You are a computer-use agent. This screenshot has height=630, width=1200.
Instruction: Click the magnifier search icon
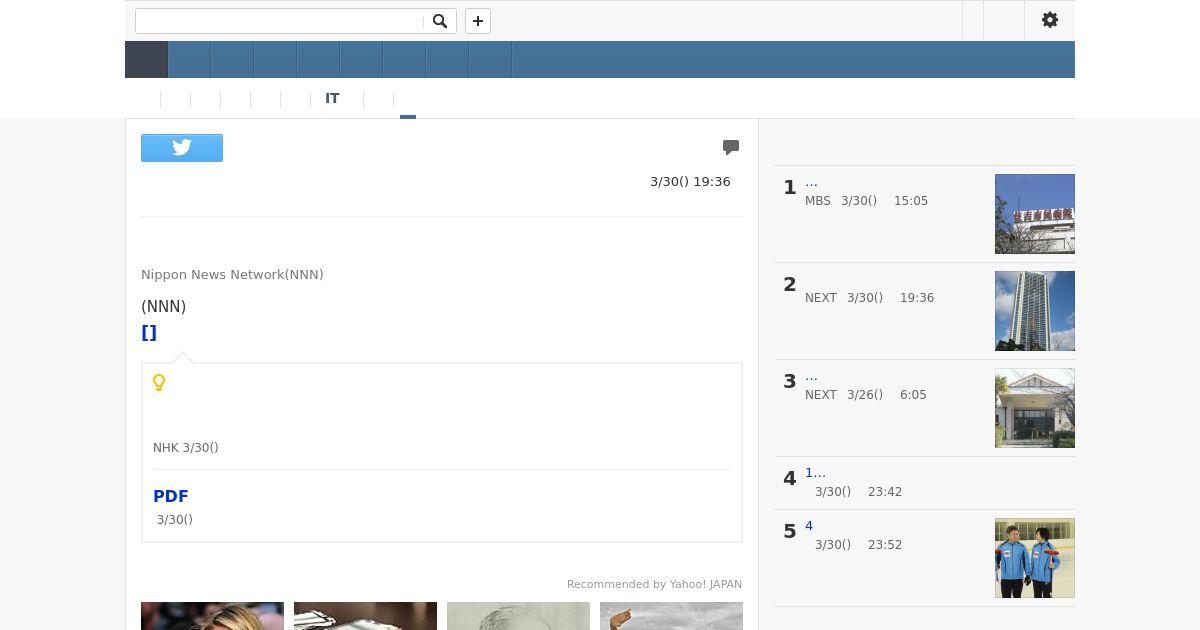click(440, 21)
